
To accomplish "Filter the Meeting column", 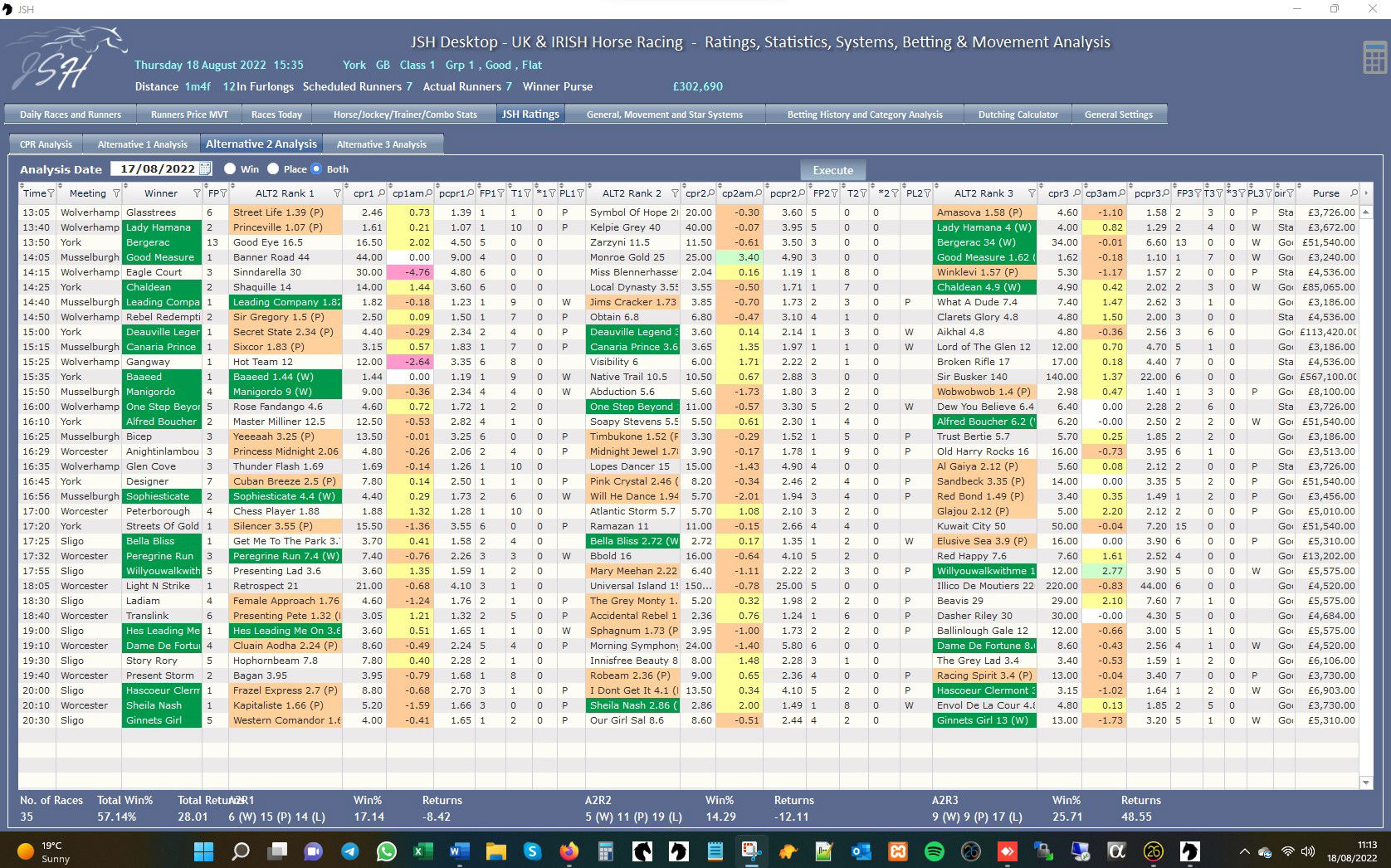I will 116,193.
